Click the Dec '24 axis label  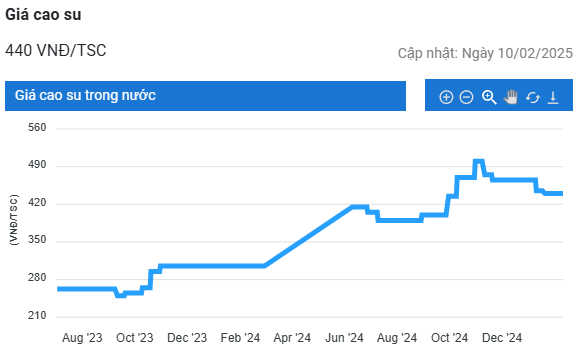tap(502, 338)
